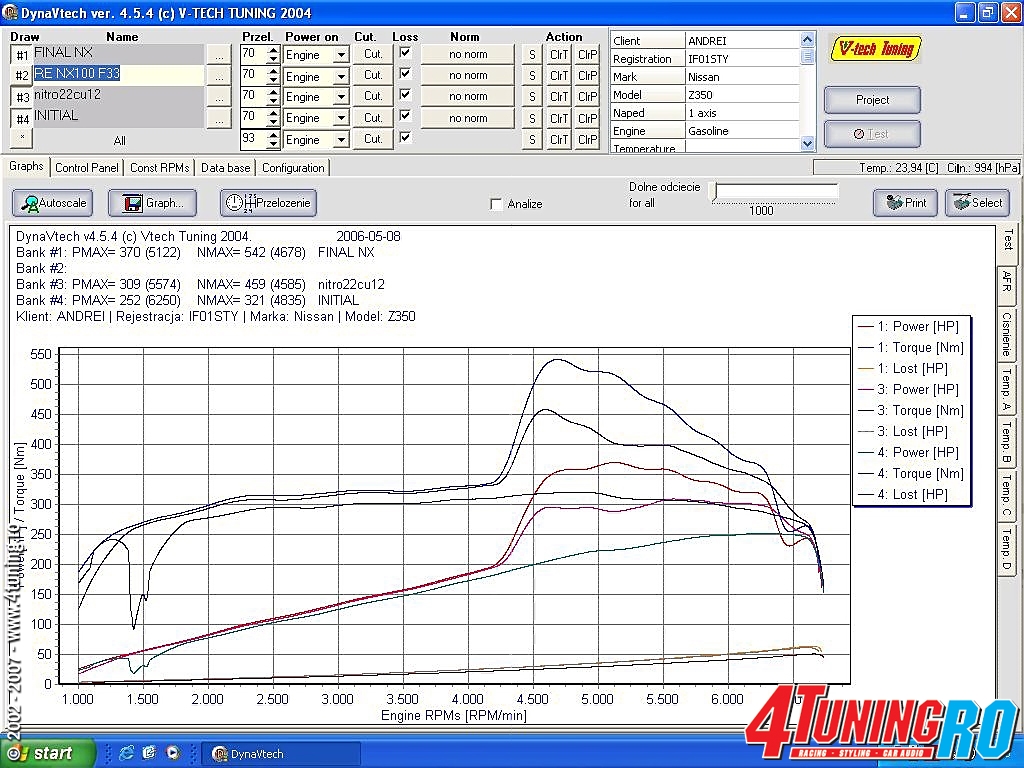This screenshot has height=768, width=1024.
Task: Expand Power on dropdown for row #1
Action: [341, 55]
